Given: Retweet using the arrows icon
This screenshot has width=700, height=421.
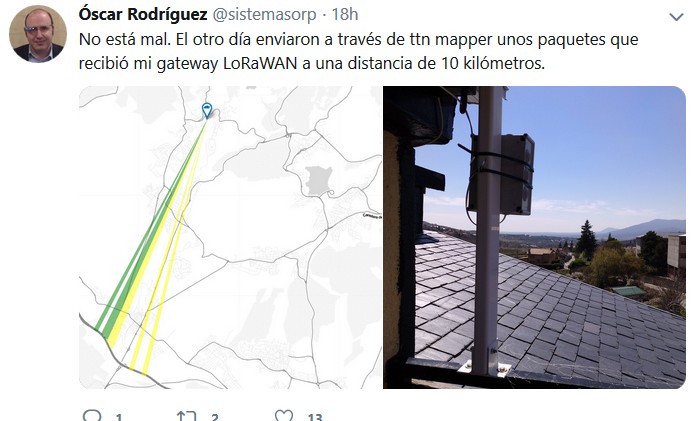Looking at the screenshot, I should pos(186,417).
